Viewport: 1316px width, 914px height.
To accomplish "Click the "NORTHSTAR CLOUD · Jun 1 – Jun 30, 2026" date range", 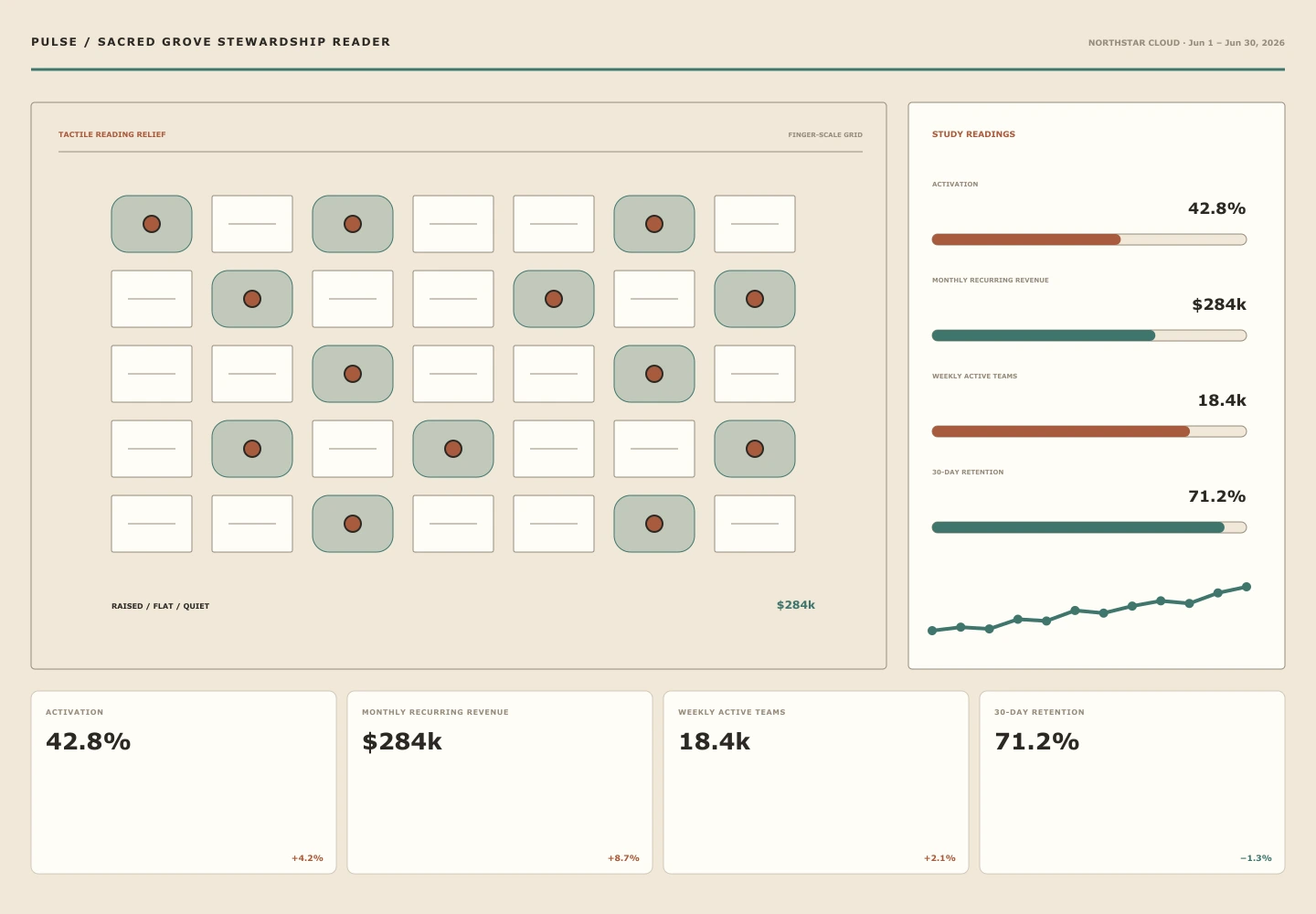I will pyautogui.click(x=1186, y=43).
